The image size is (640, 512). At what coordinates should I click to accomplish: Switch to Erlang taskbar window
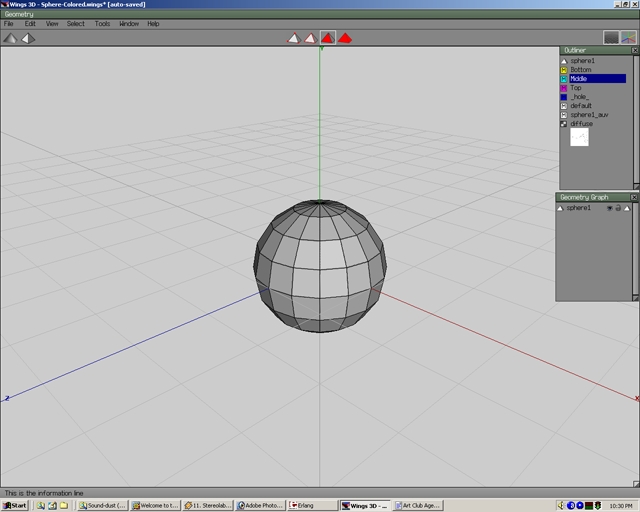(312, 505)
